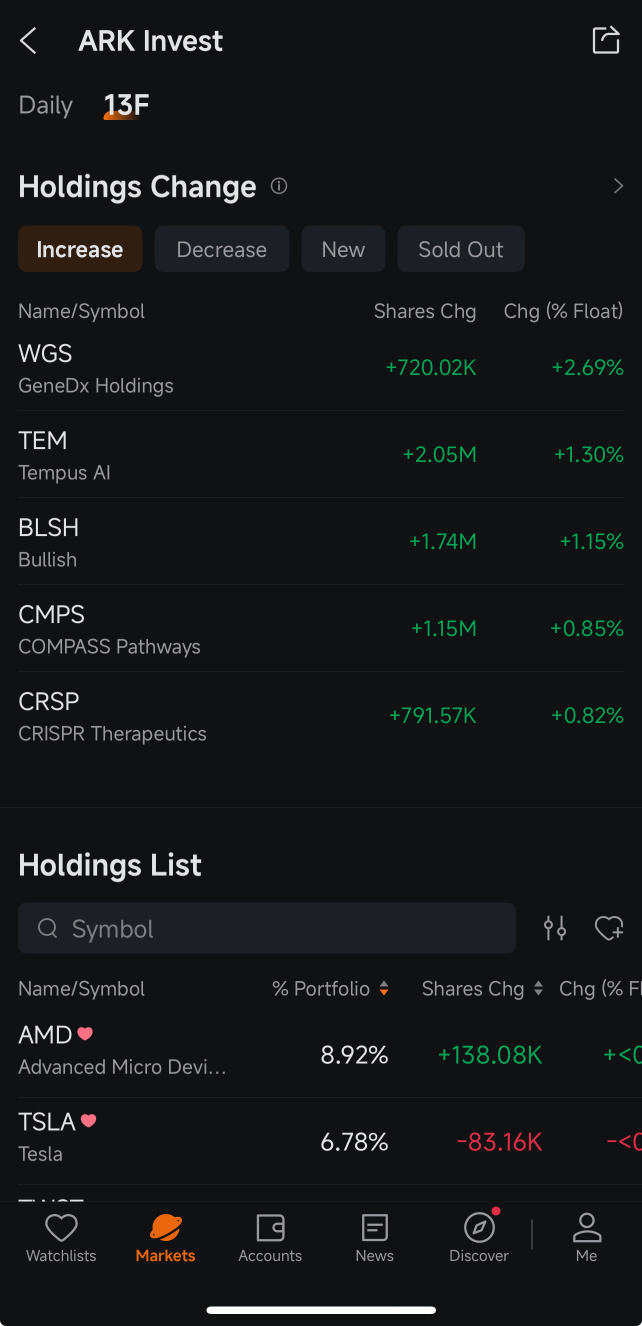The width and height of the screenshot is (642, 1326).
Task: Sort by the Shares Chg column arrows
Action: pos(538,988)
